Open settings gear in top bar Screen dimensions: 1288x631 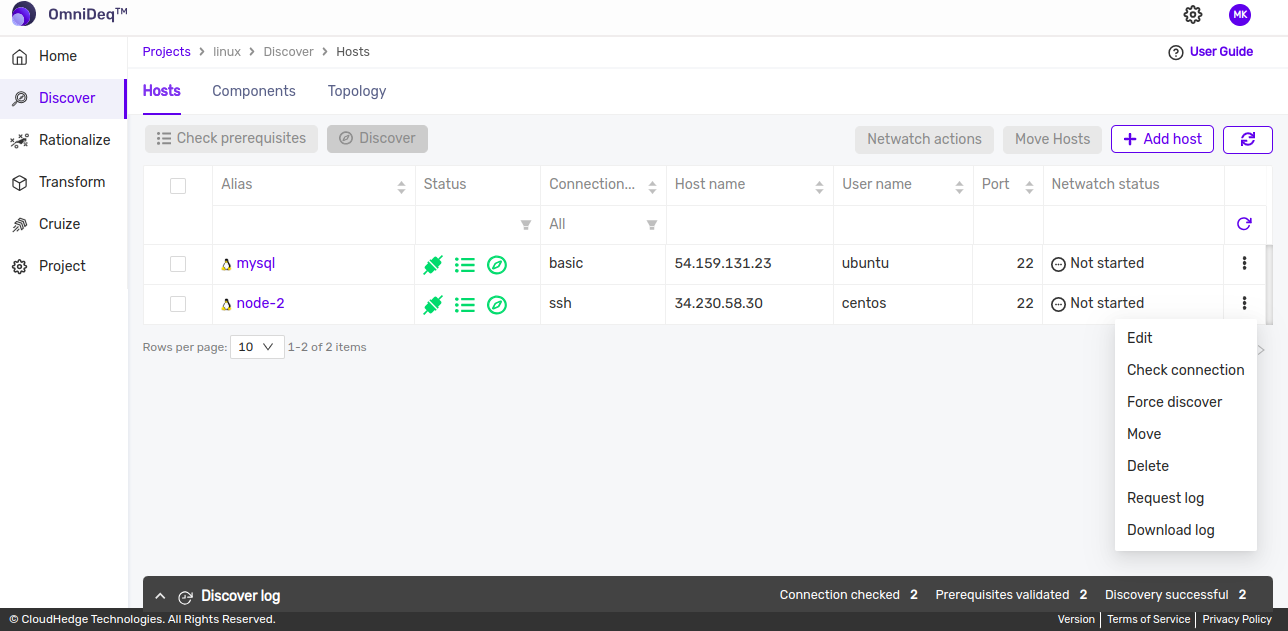1193,15
